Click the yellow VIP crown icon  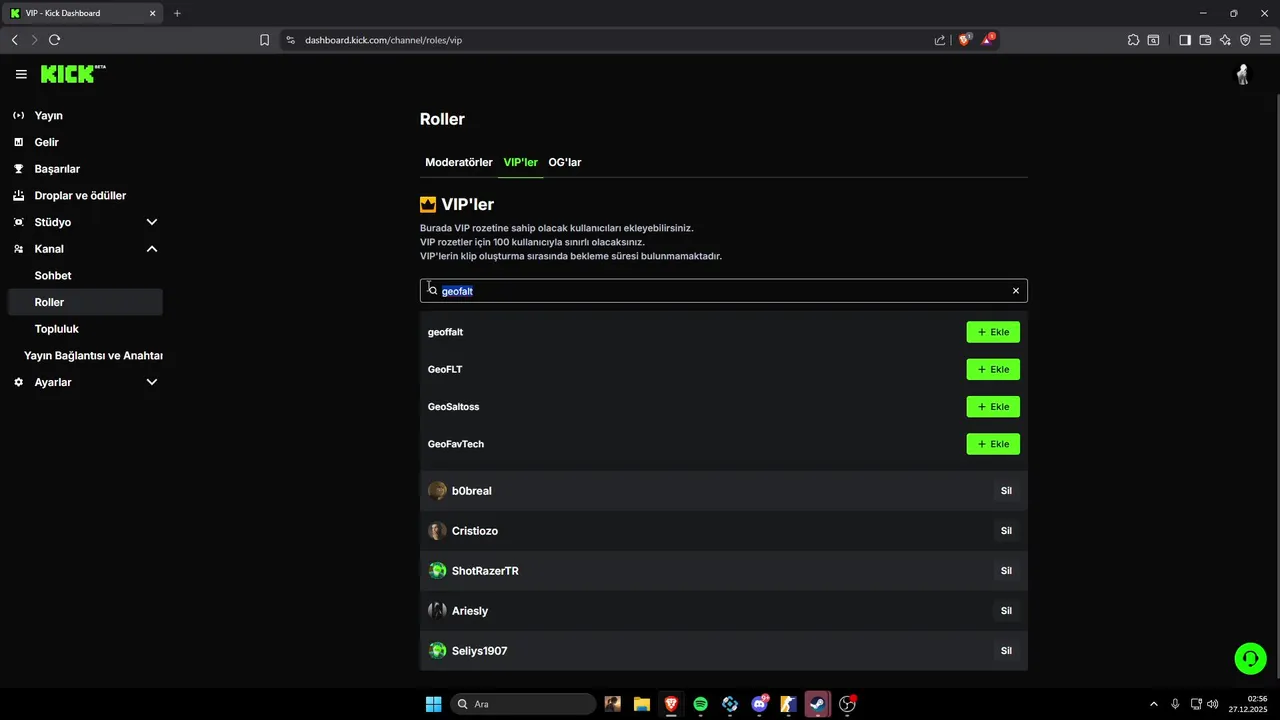click(428, 204)
